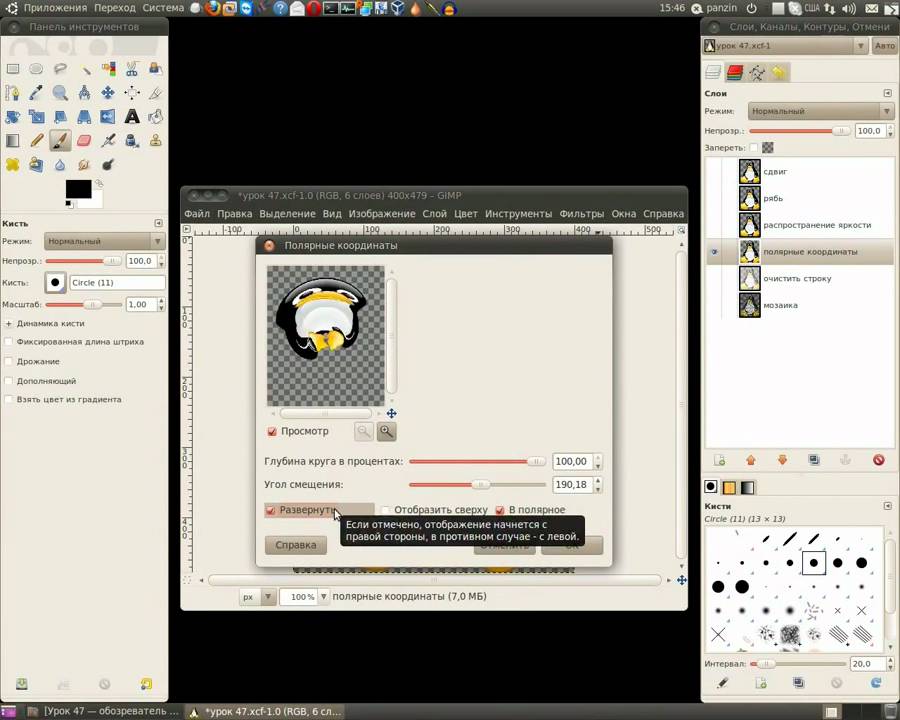Enable the Дрожание checkbox
Screen dimensions: 900x720
8,362
